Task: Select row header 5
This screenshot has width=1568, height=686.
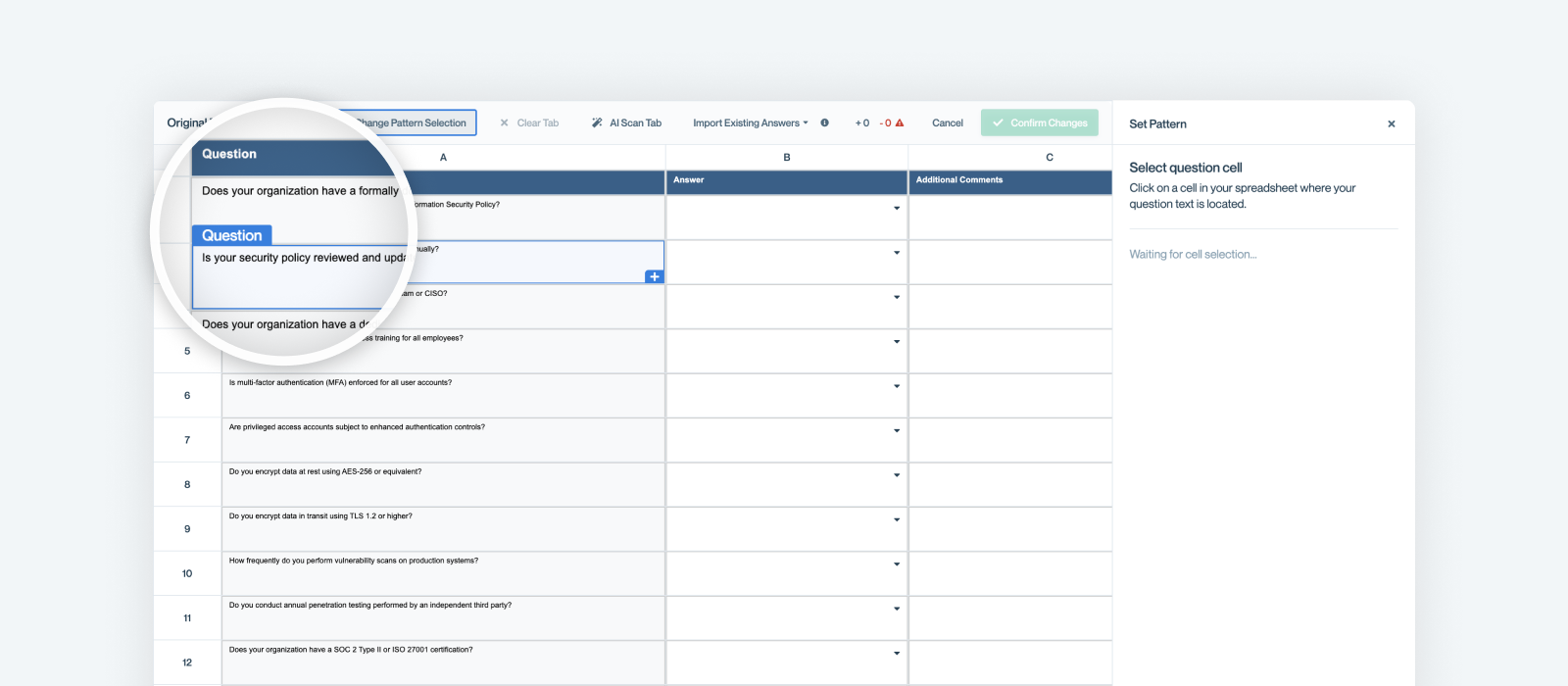Action: click(187, 351)
